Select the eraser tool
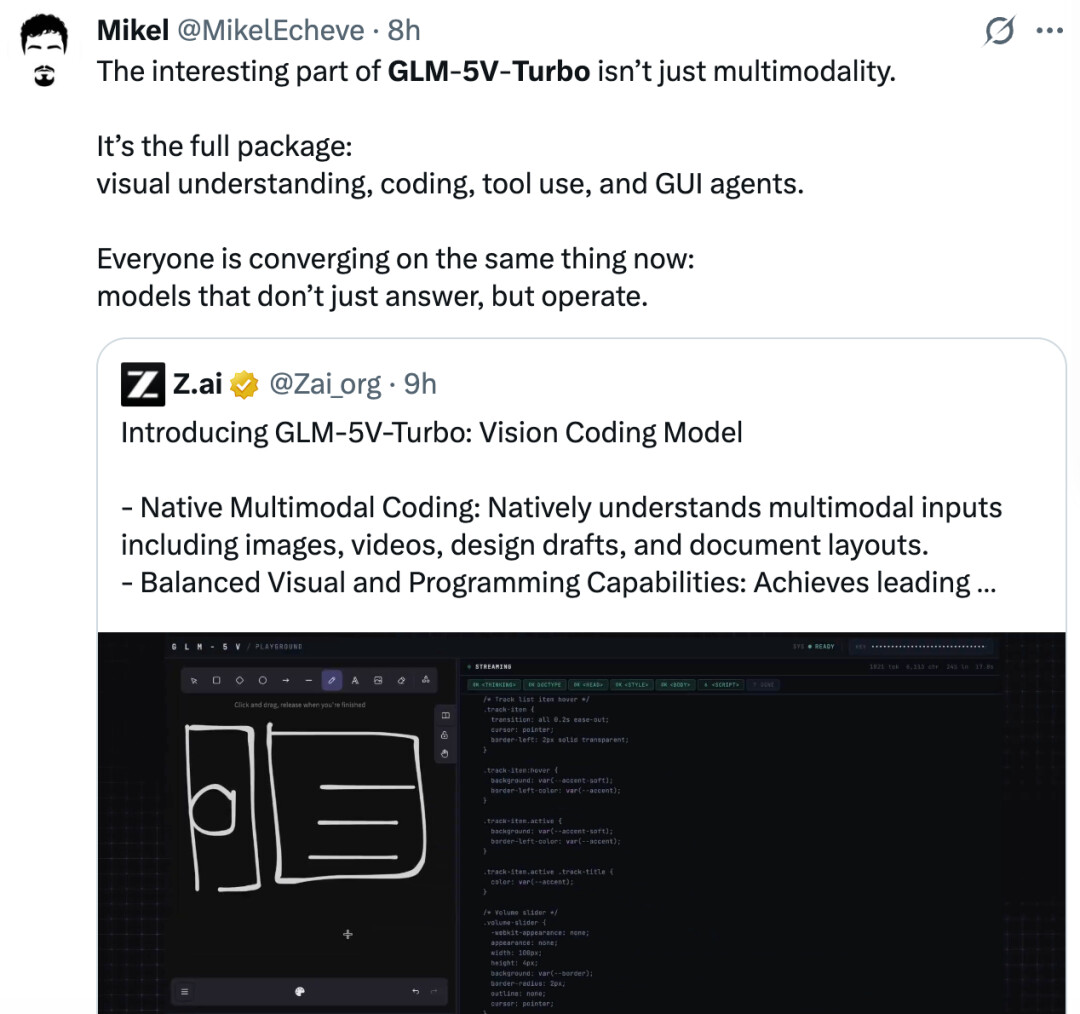The image size is (1080, 1014). [x=401, y=680]
